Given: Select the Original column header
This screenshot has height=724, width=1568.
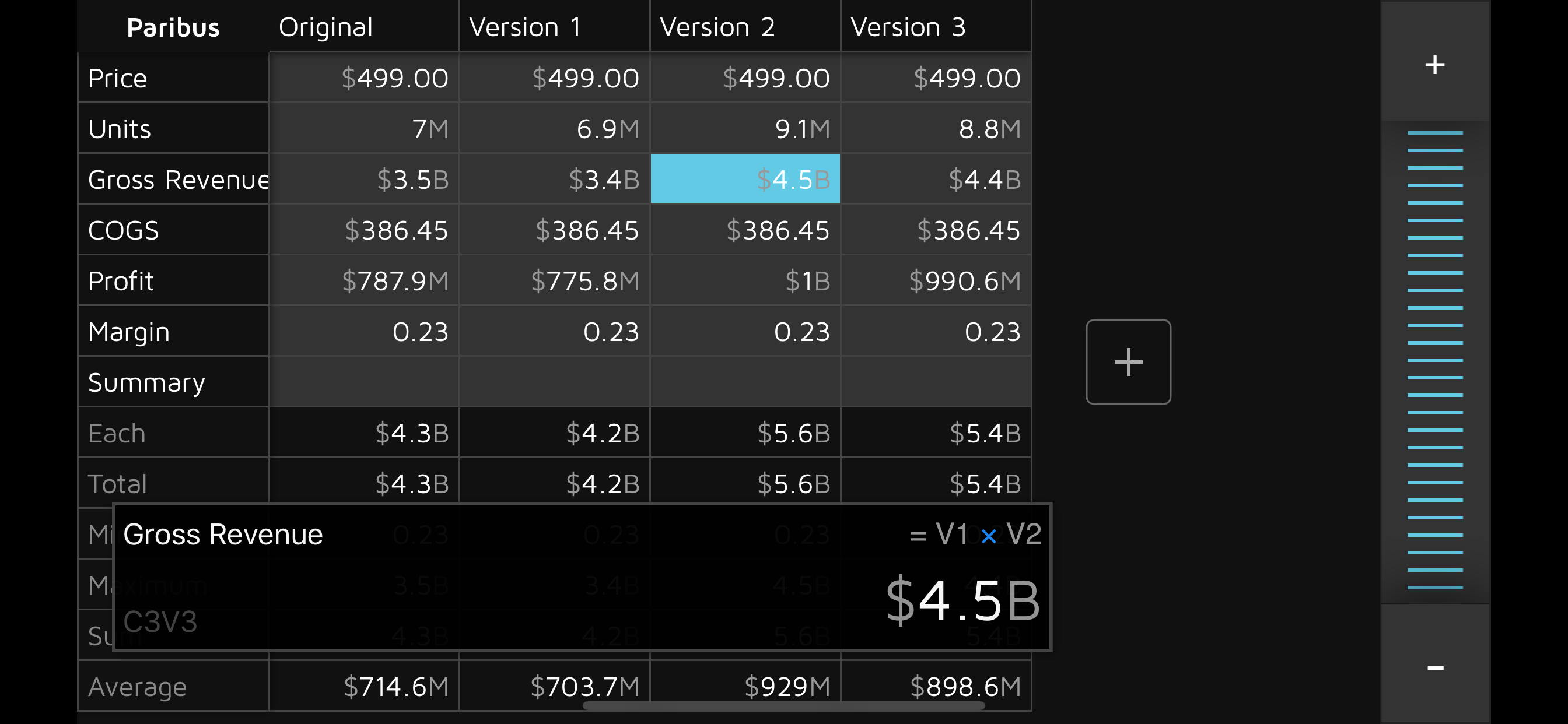Looking at the screenshot, I should pyautogui.click(x=363, y=27).
